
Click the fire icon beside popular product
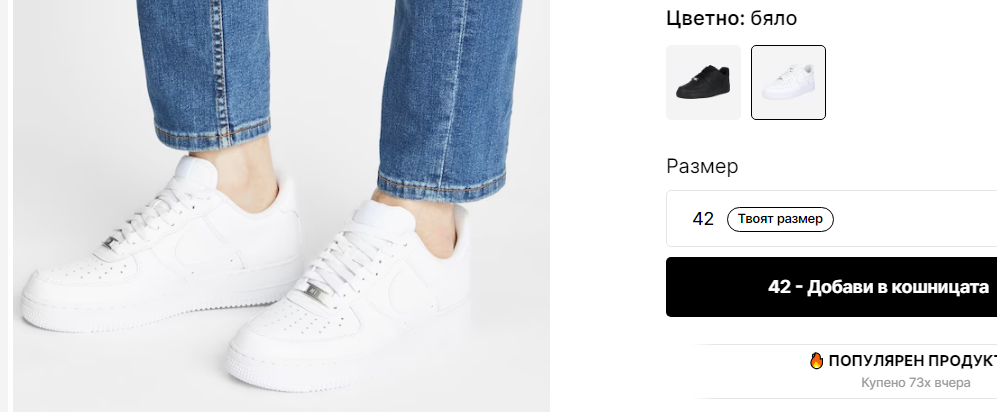816,361
